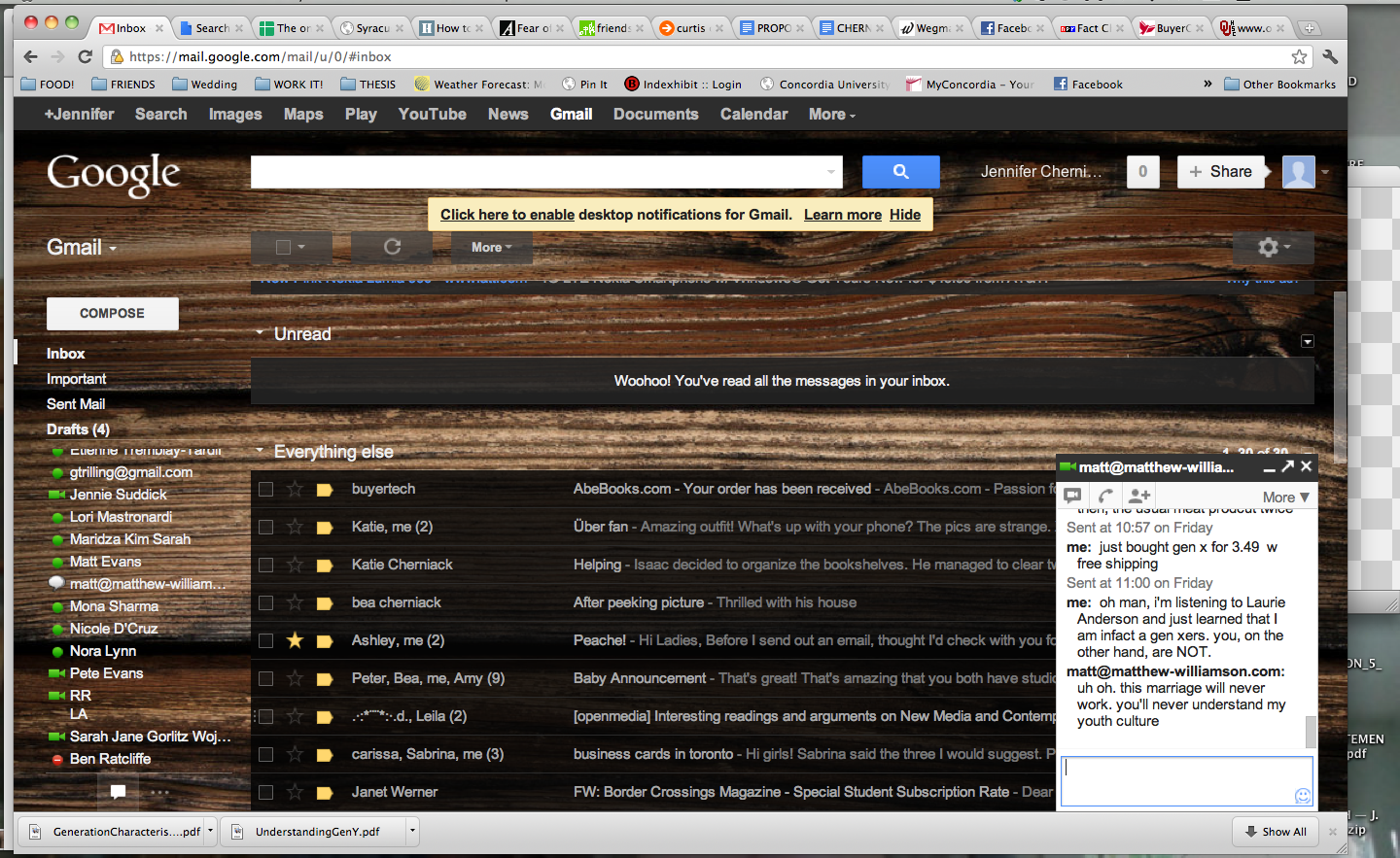
Task: Star the buyertech email
Action: click(x=295, y=489)
